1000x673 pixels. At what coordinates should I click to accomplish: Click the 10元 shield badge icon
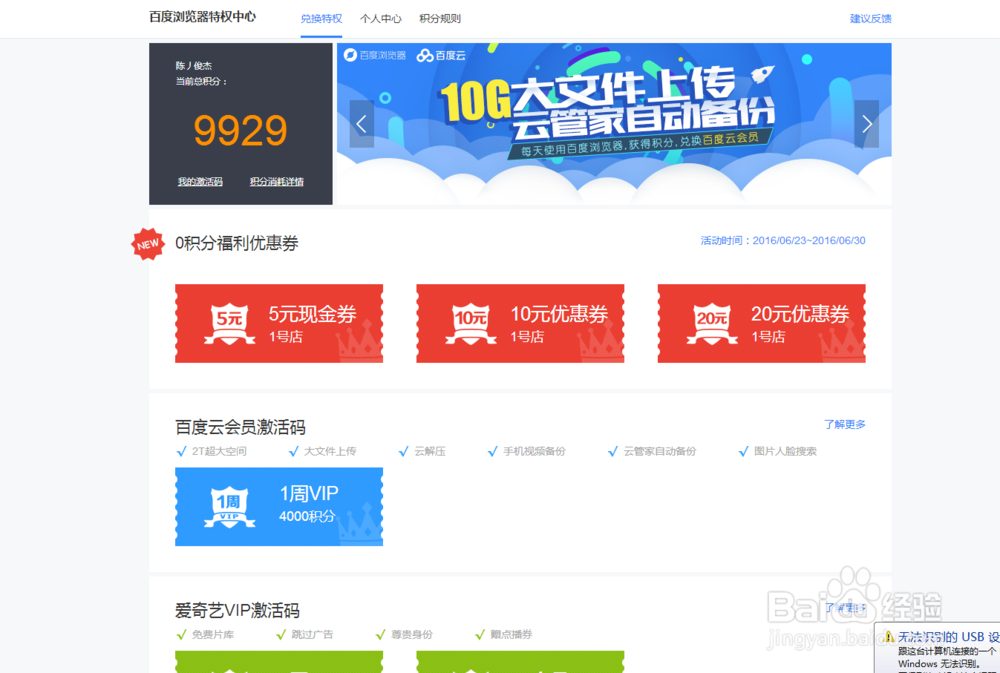471,324
